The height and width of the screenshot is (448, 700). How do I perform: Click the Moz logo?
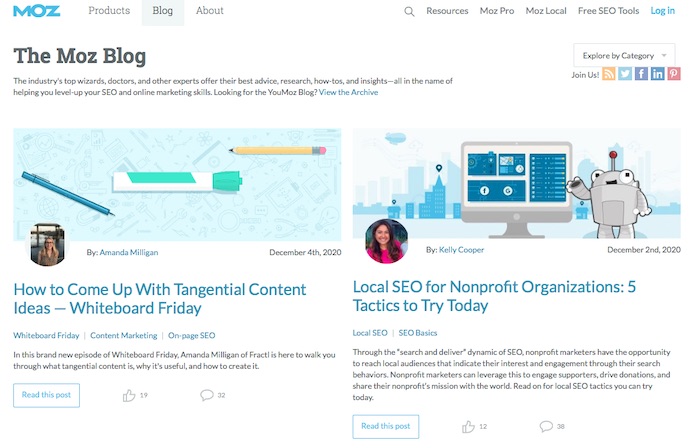click(x=37, y=11)
